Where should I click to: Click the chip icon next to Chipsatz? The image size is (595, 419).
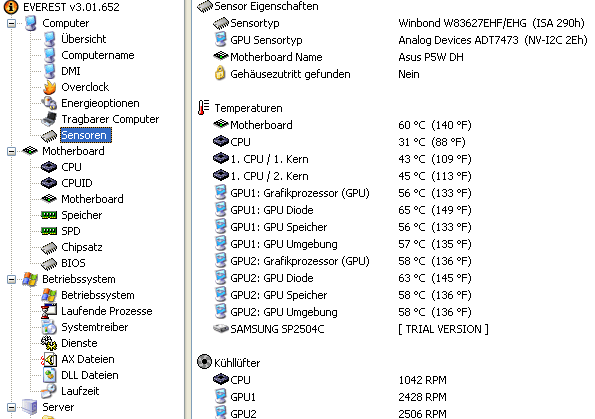[49, 247]
